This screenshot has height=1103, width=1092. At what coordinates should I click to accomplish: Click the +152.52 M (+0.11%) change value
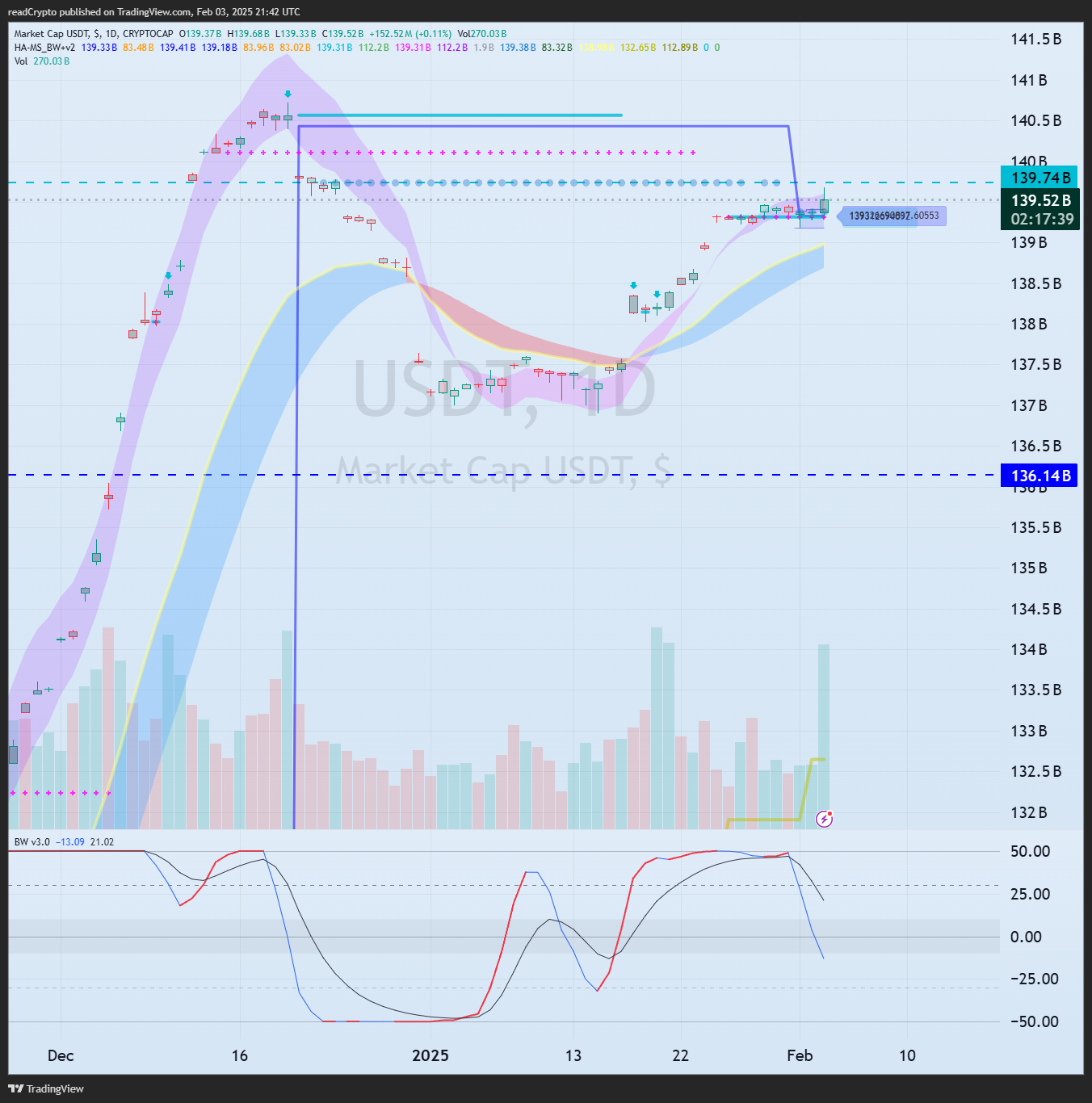click(x=410, y=34)
